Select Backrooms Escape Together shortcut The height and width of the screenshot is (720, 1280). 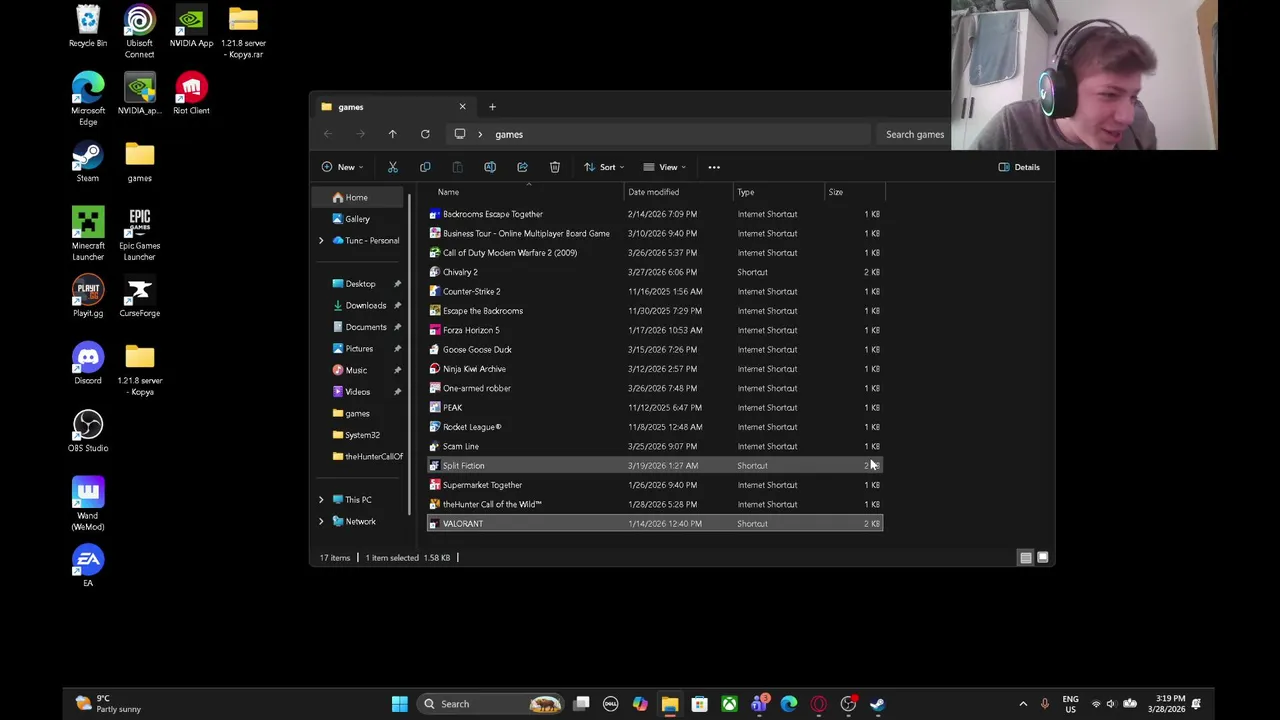click(655, 214)
